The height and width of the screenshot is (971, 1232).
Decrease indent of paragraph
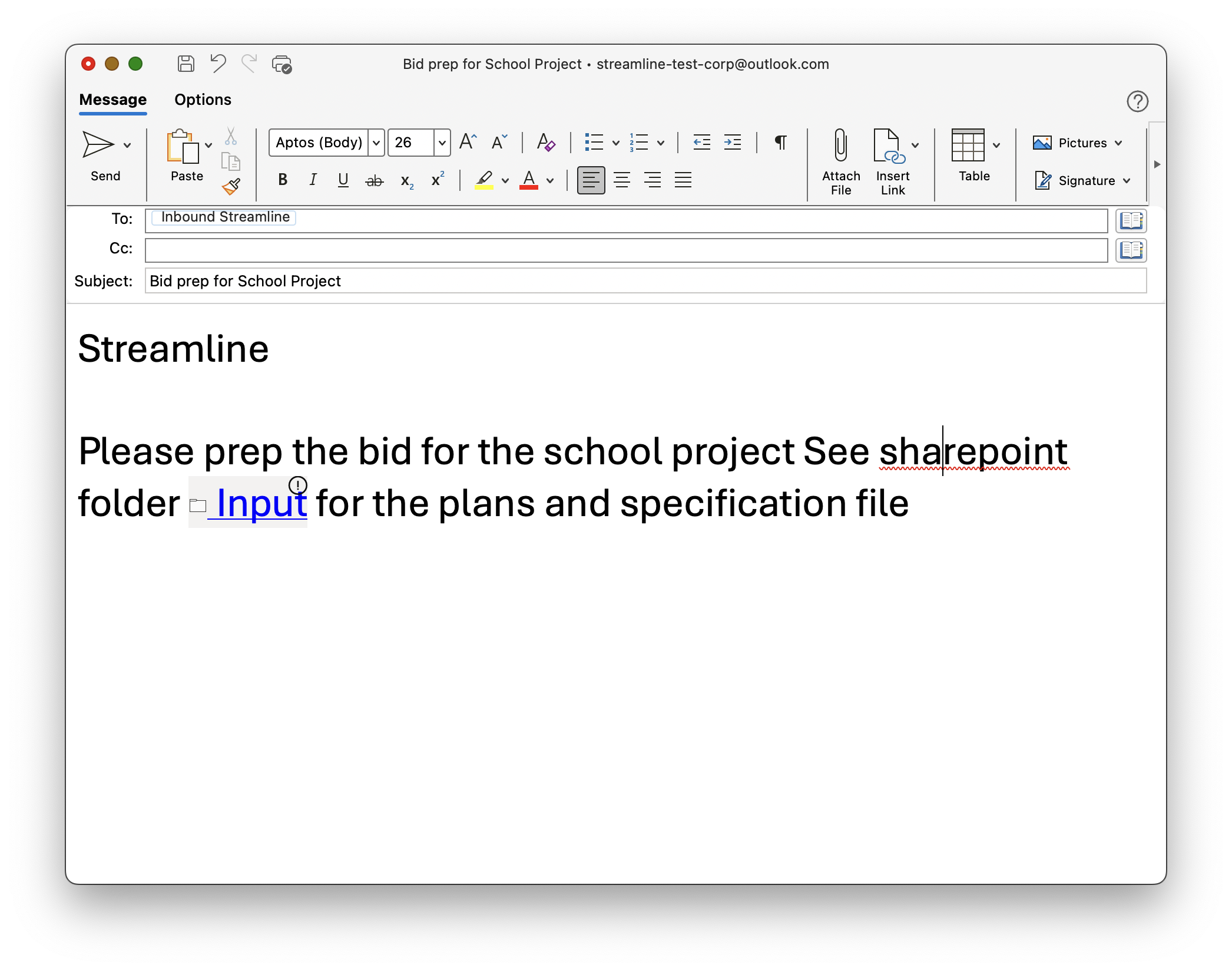pos(702,142)
